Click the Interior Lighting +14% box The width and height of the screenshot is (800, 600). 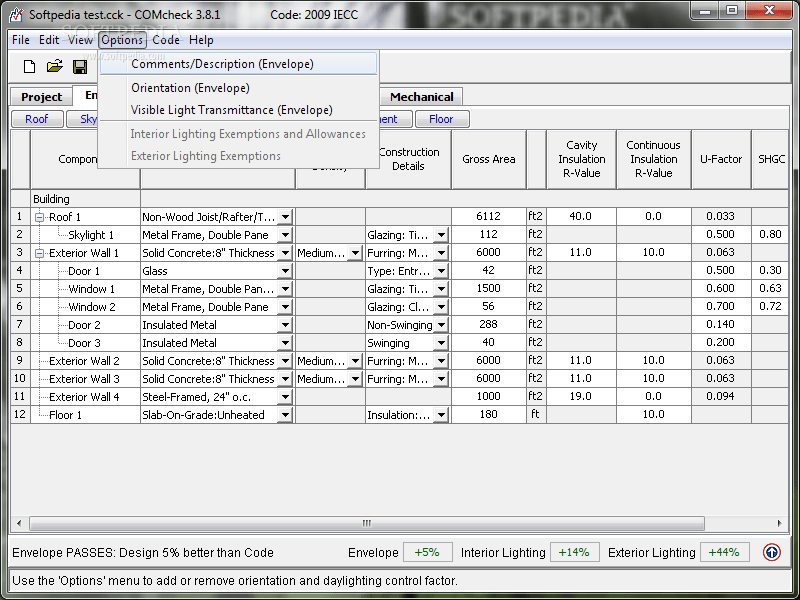(x=574, y=552)
